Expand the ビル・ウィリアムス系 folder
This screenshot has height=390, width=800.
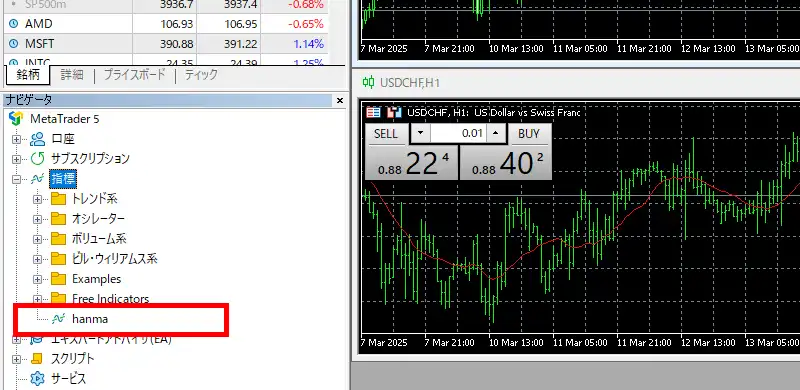tap(37, 259)
